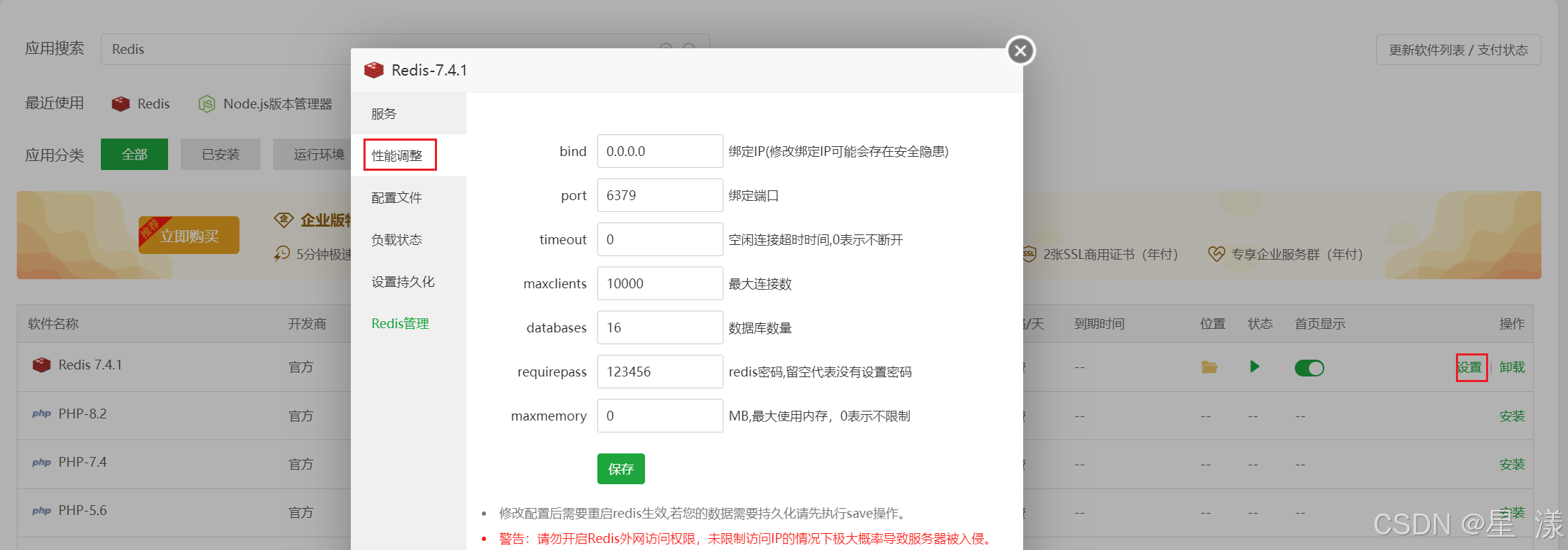The width and height of the screenshot is (1568, 550).
Task: Click the 首页显示 column header
Action: (x=1320, y=324)
